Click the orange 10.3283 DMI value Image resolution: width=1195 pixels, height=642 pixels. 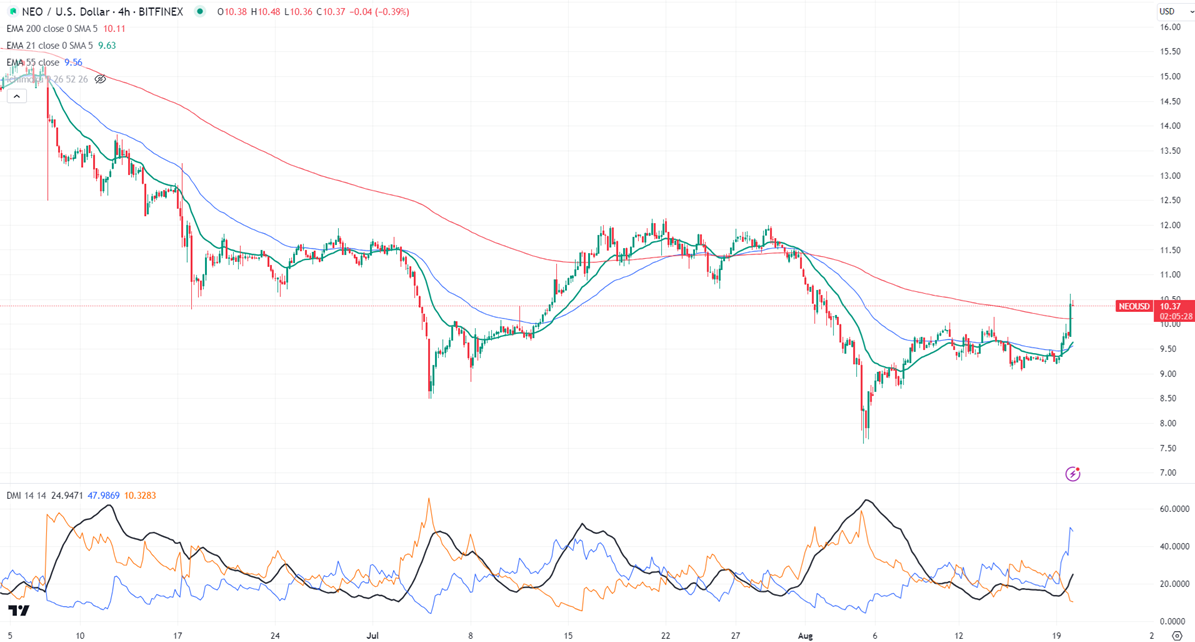(140, 496)
